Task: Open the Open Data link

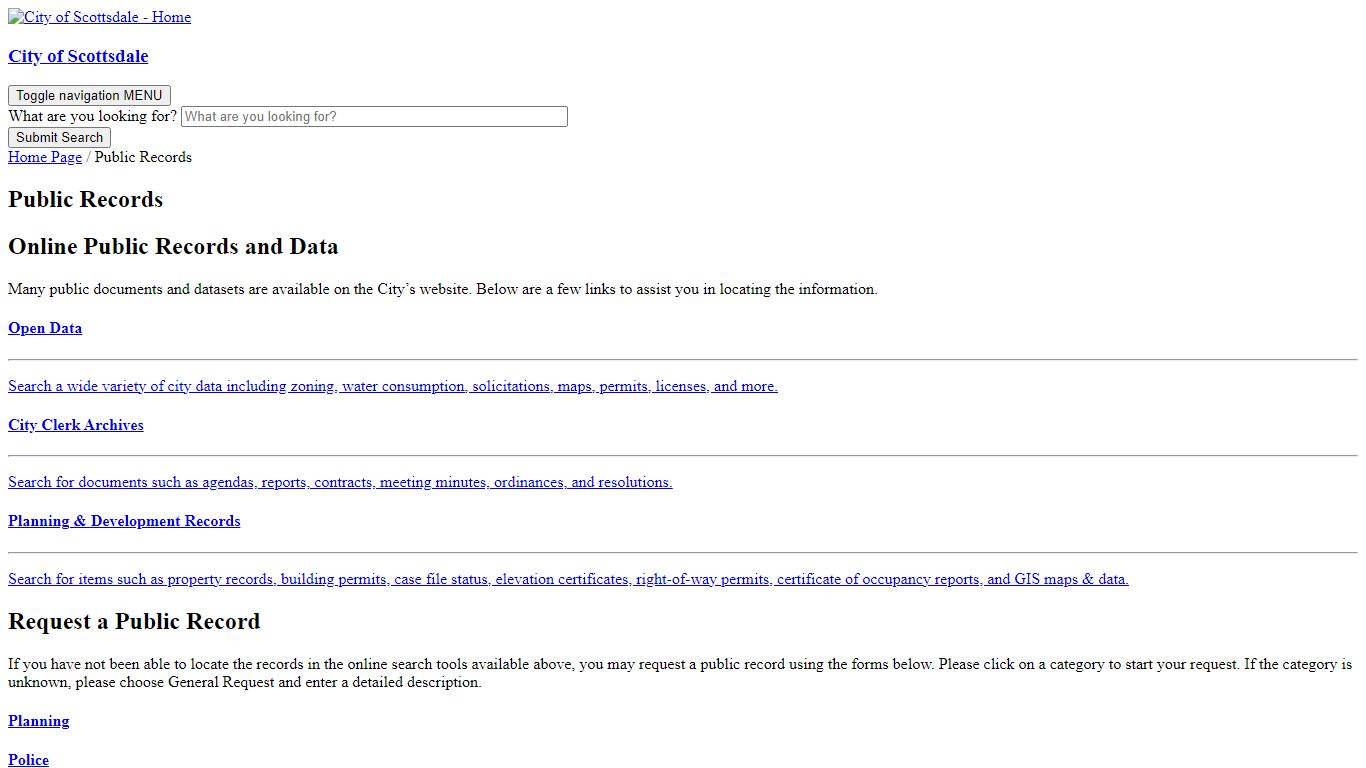Action: [45, 328]
